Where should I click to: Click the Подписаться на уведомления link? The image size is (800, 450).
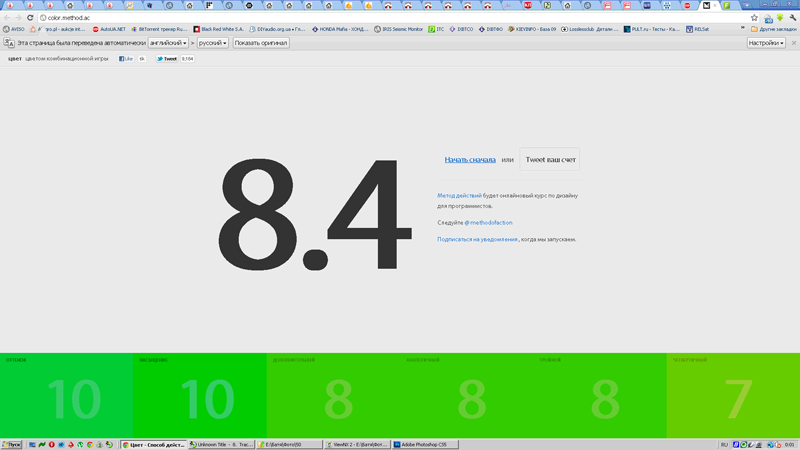tap(477, 239)
